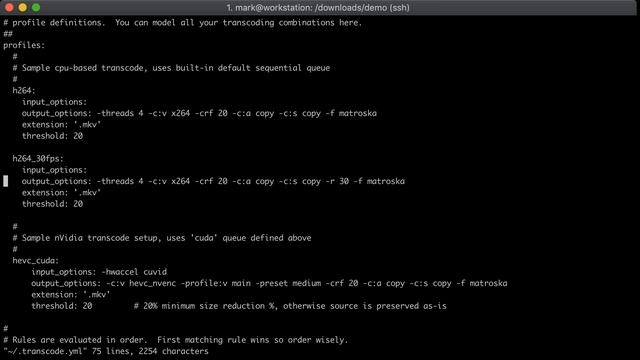Click 'threshold: 20' under the hevc_cuda profile
Viewport: 640px width, 360px height.
tap(62, 306)
